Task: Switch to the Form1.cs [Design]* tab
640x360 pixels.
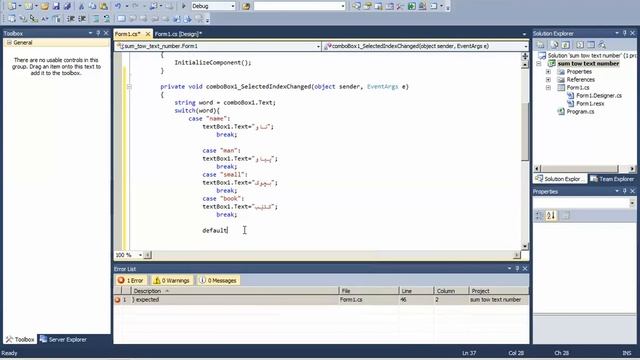Action: coord(178,34)
